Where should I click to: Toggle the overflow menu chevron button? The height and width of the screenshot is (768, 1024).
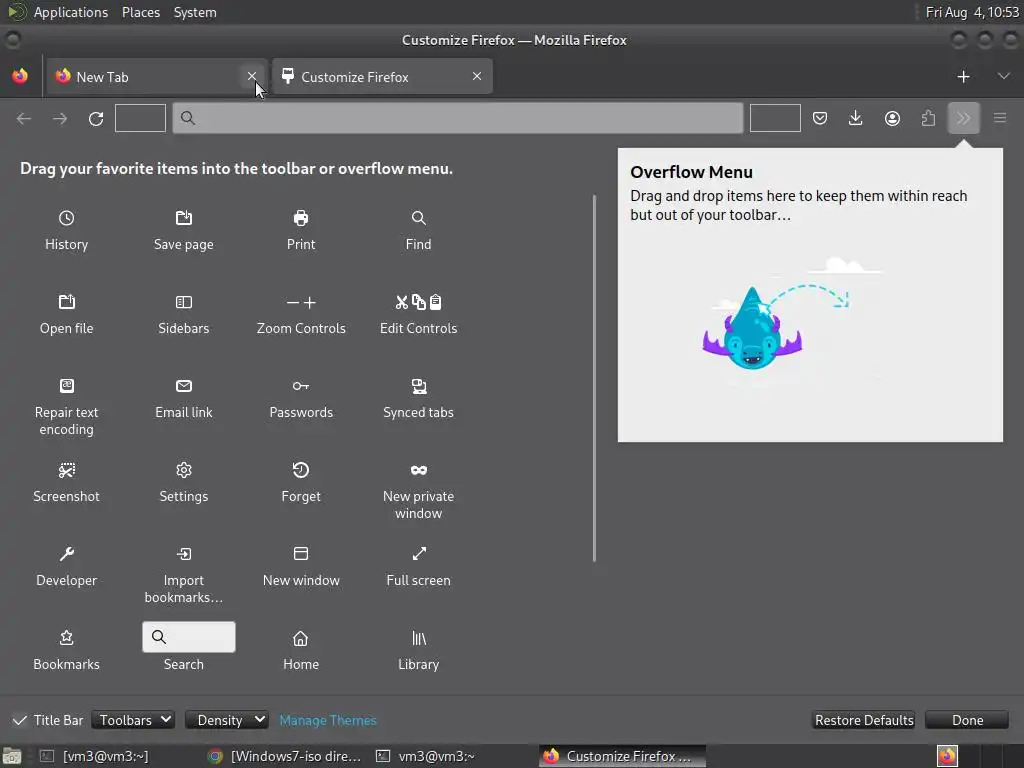point(964,118)
